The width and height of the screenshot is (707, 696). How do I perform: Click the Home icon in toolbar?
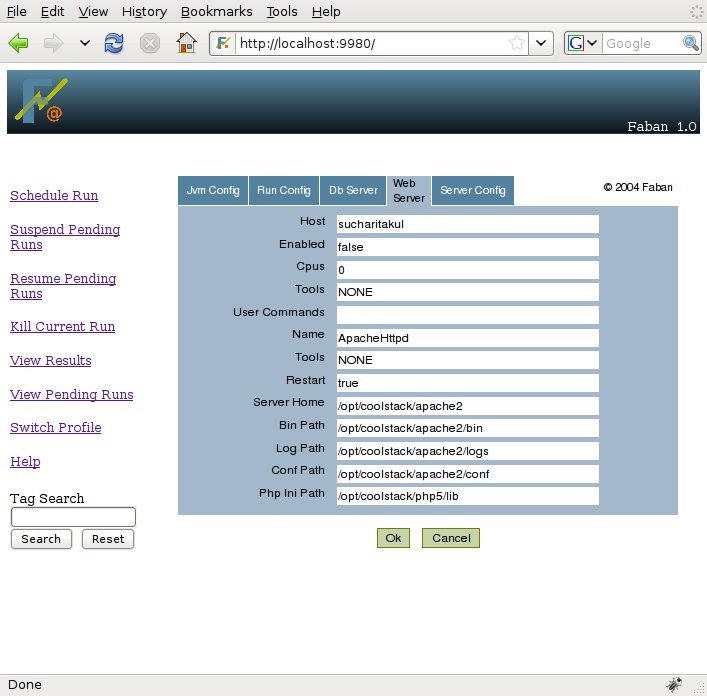click(186, 43)
